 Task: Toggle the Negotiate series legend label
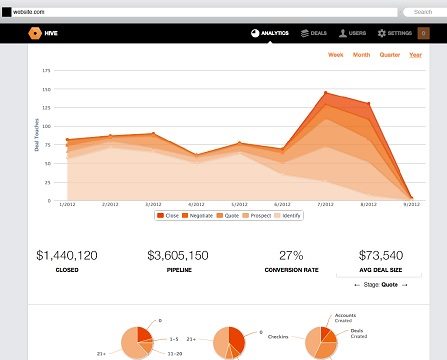pyautogui.click(x=201, y=216)
